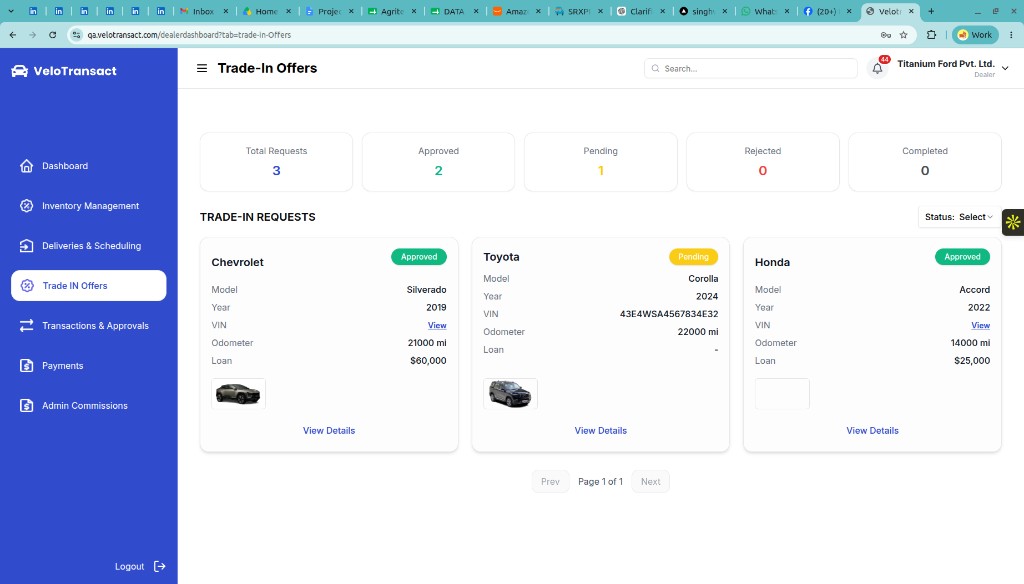Open the Work profile button
1024x584 pixels.
[975, 35]
